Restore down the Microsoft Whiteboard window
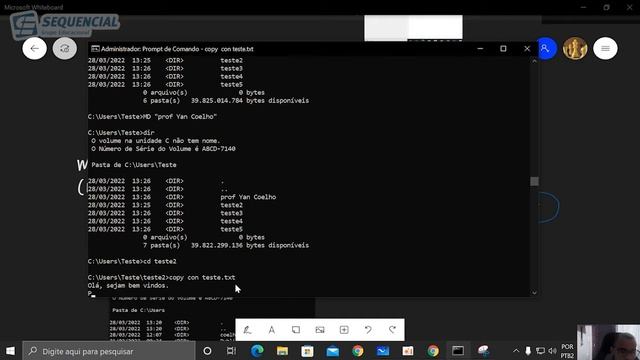 click(607, 7)
